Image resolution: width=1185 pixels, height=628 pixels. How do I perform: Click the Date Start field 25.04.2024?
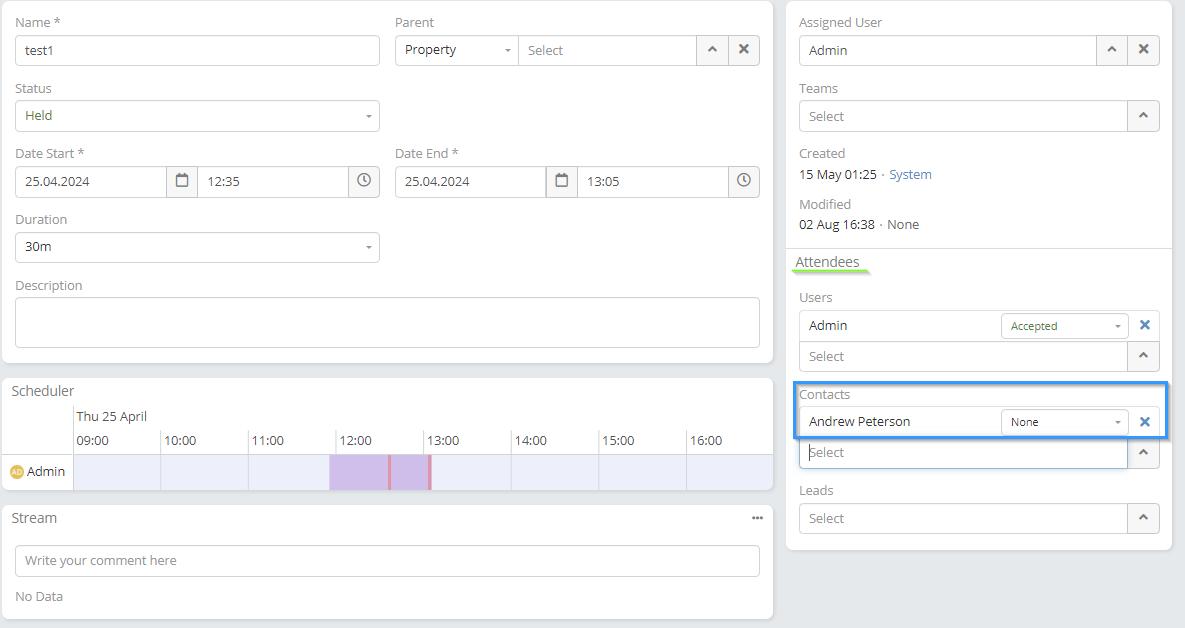point(91,181)
